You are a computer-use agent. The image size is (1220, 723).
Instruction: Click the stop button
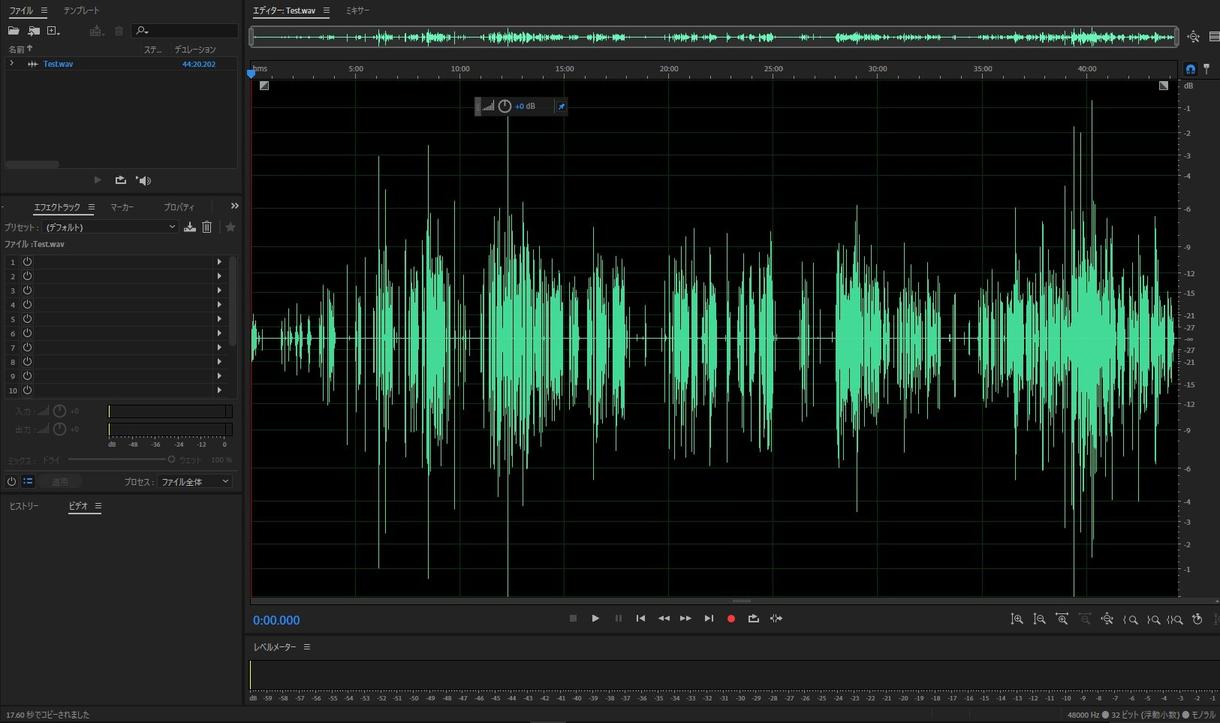point(573,618)
